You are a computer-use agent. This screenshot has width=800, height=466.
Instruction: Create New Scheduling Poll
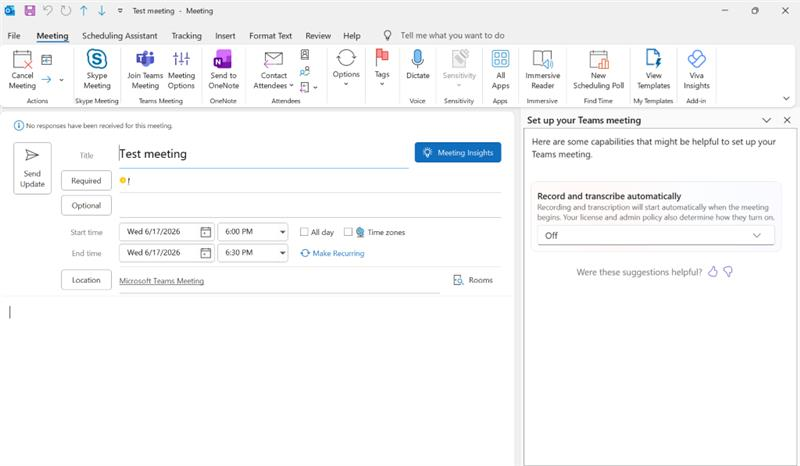(x=598, y=70)
